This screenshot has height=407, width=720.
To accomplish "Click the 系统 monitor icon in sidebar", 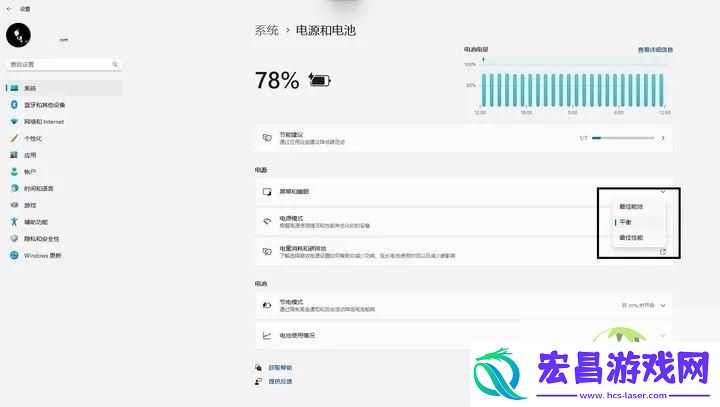I will tap(14, 88).
